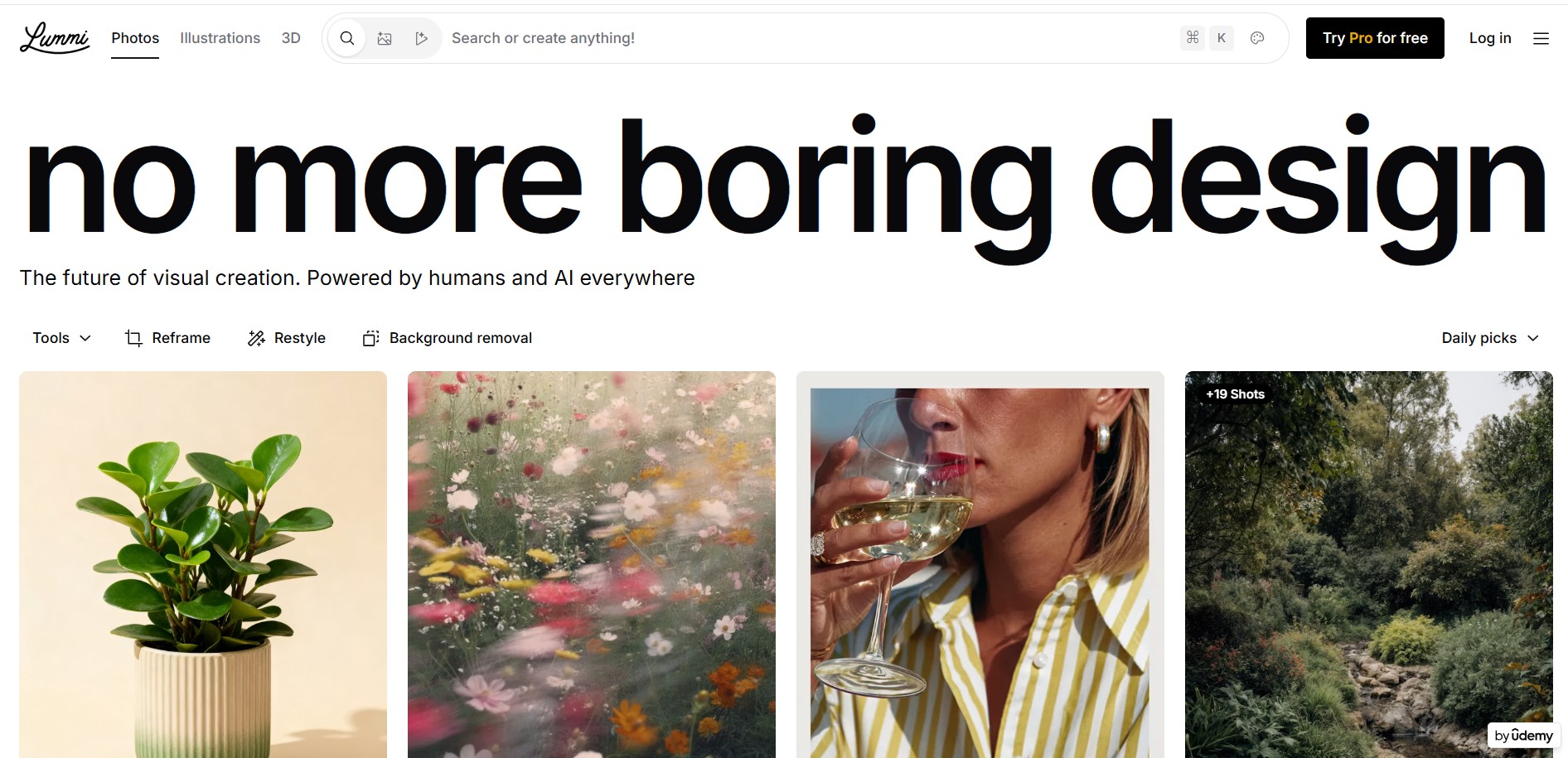This screenshot has height=758, width=1568.
Task: Click the Log in link
Action: click(x=1490, y=38)
